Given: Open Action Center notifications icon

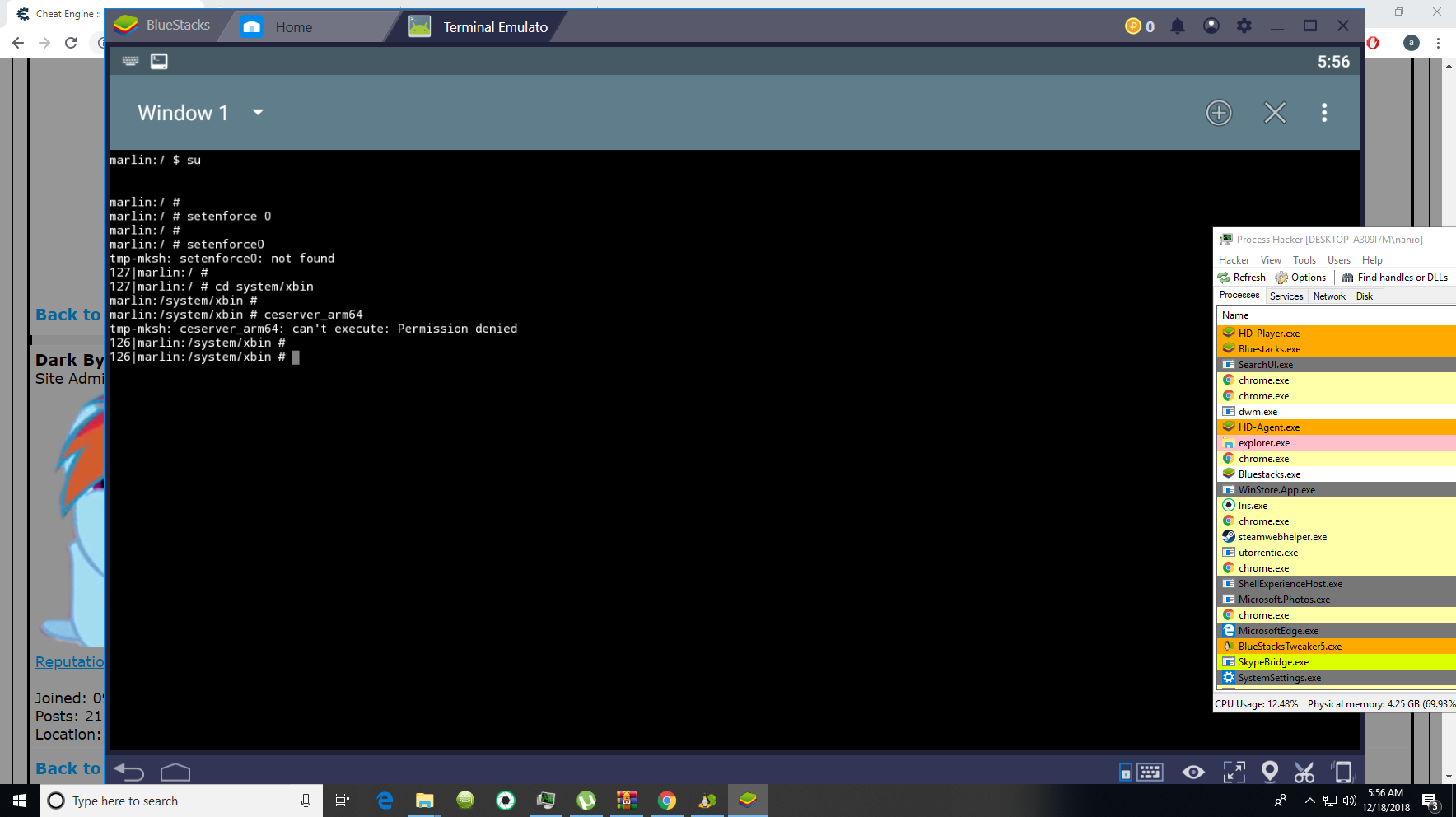Looking at the screenshot, I should [x=1430, y=801].
